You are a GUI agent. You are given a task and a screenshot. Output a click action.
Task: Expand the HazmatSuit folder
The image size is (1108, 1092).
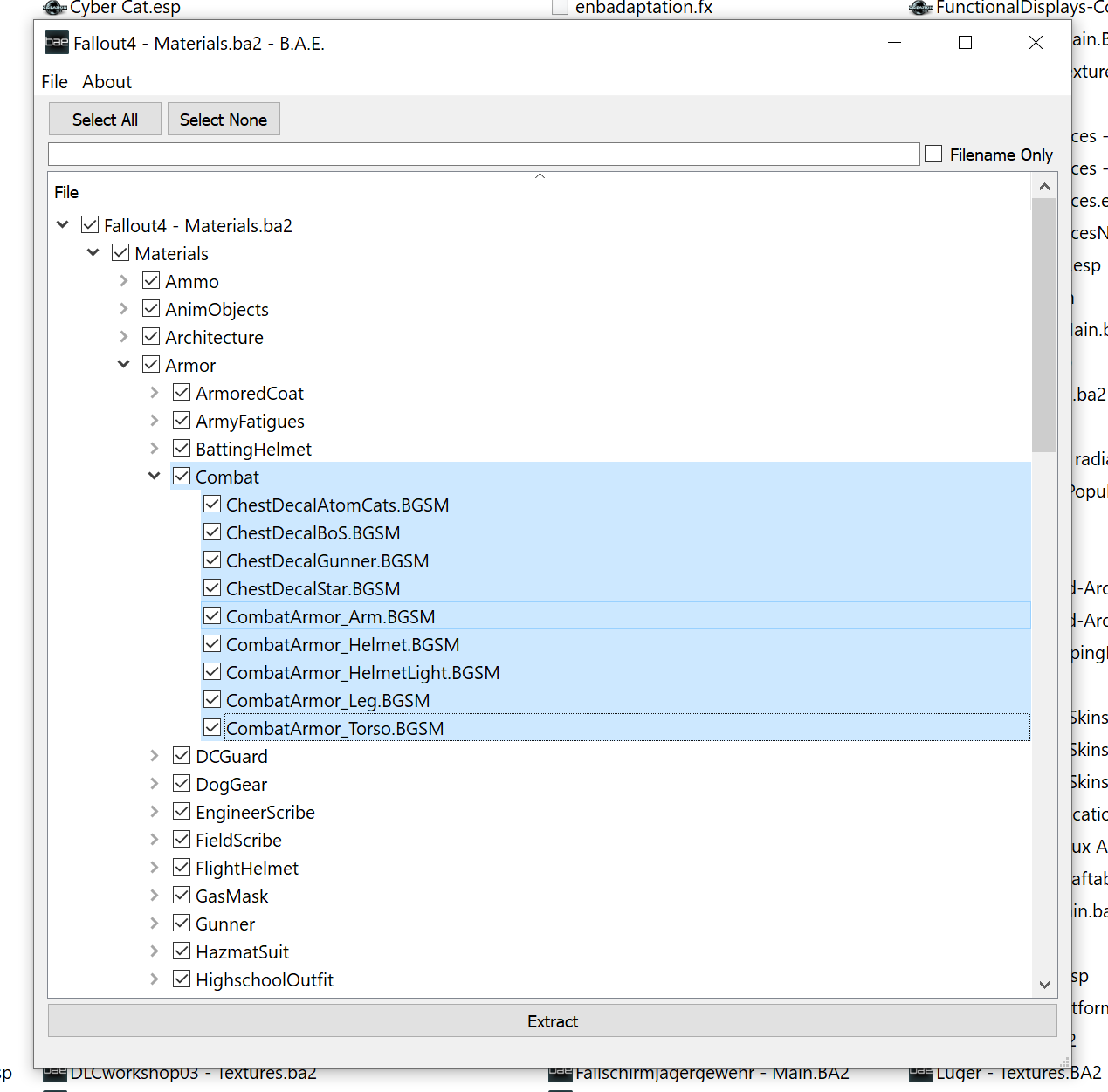pyautogui.click(x=155, y=951)
